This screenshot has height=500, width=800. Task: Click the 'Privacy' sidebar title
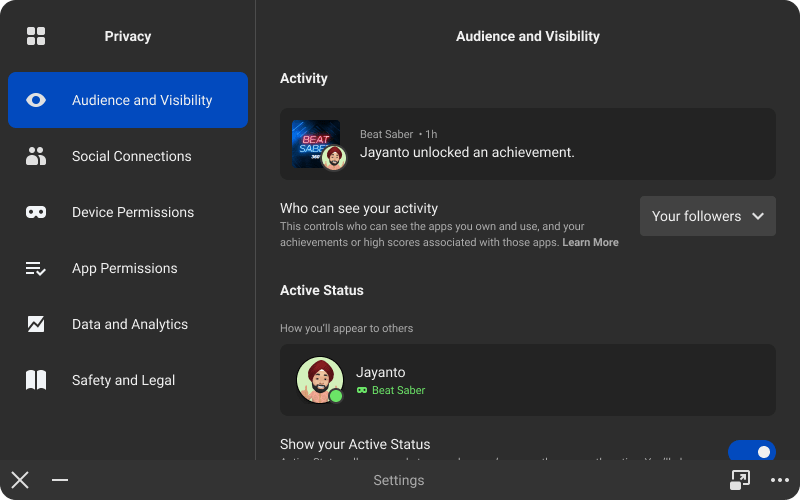[x=128, y=36]
